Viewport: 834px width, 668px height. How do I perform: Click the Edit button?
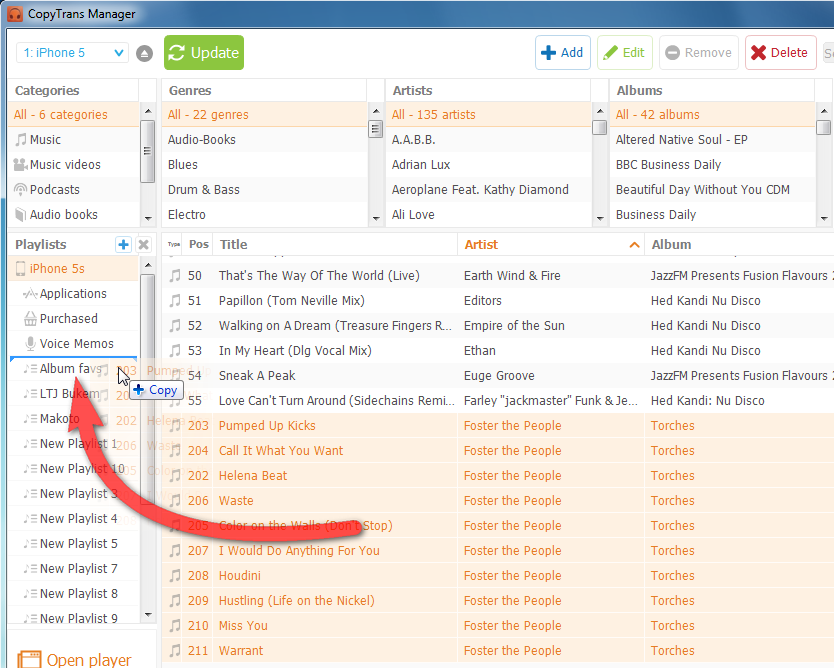(x=624, y=53)
